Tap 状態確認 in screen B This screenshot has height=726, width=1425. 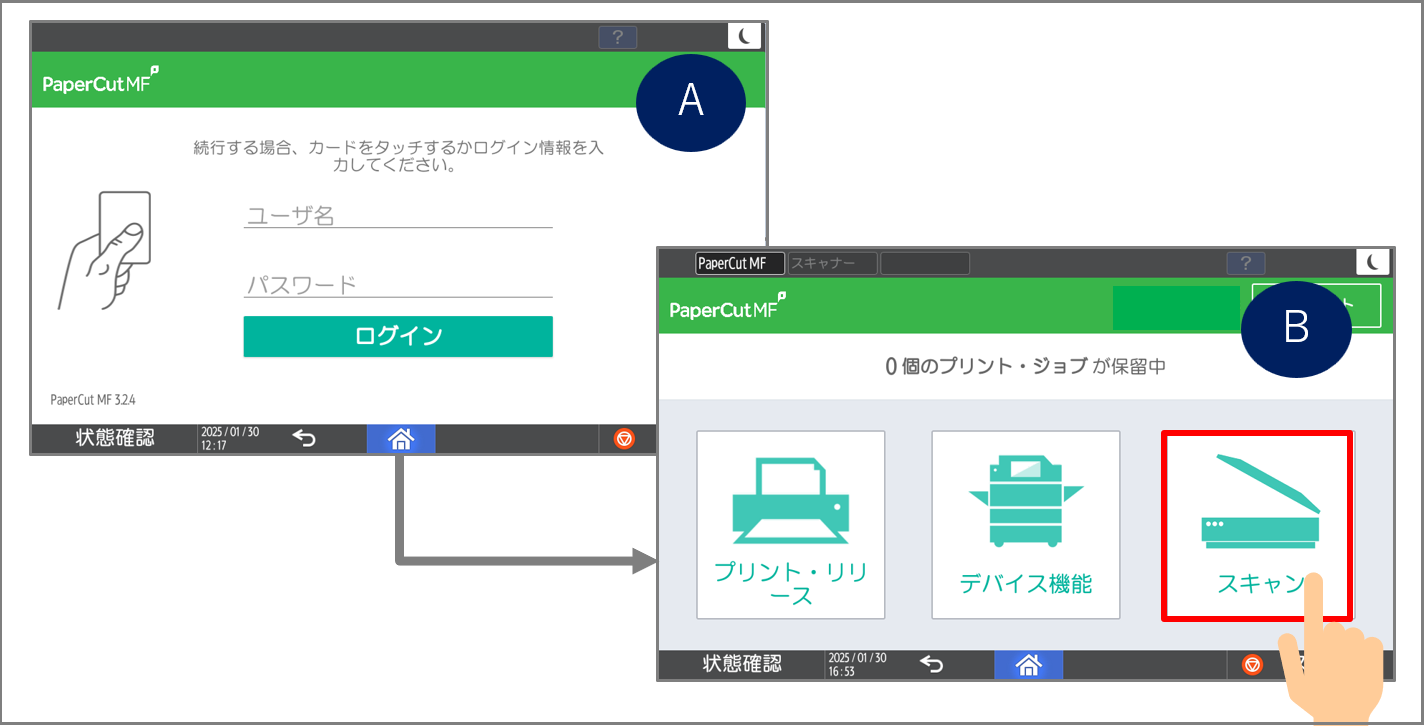(x=742, y=664)
